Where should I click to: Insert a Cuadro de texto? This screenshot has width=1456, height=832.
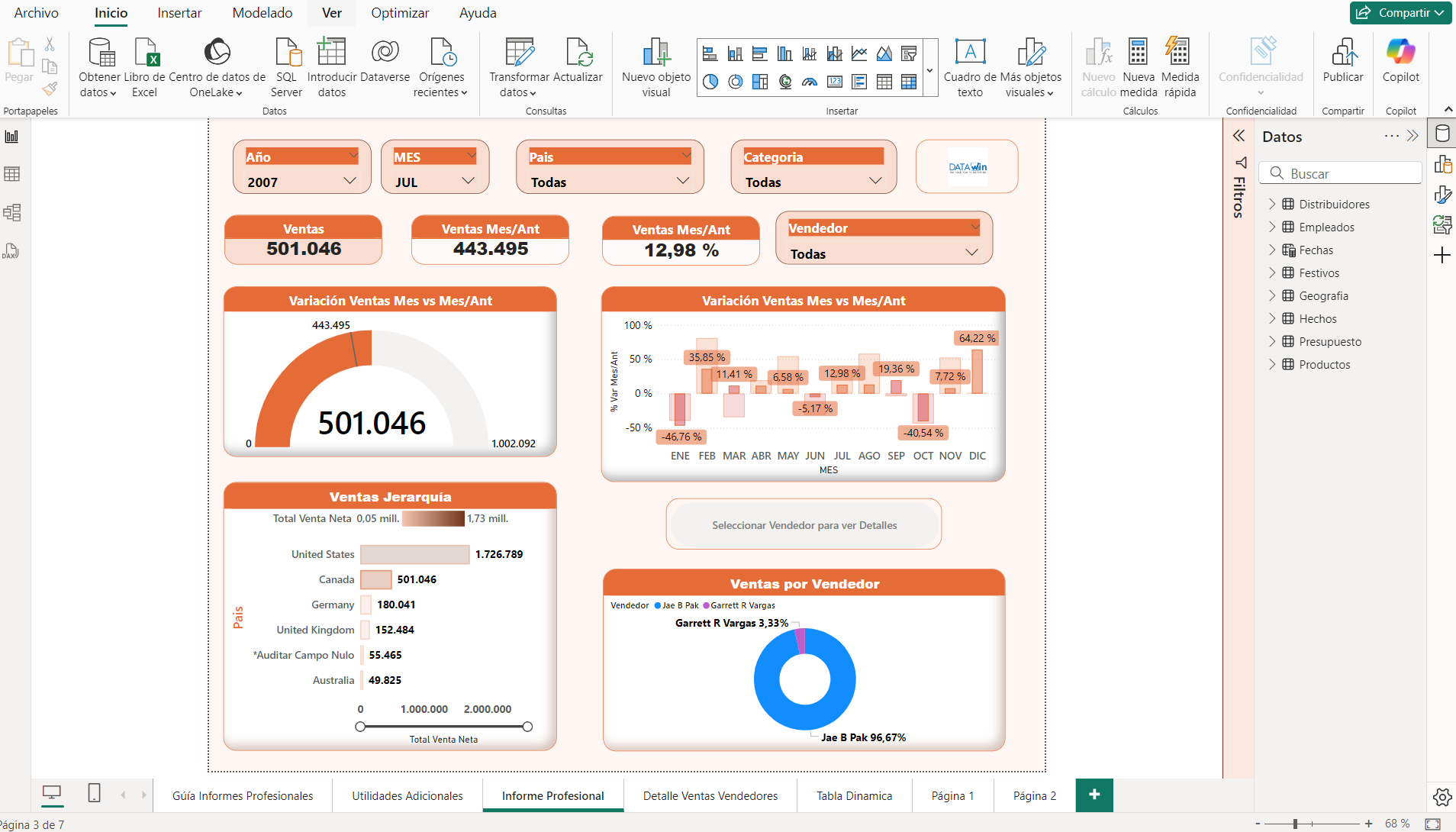point(970,67)
